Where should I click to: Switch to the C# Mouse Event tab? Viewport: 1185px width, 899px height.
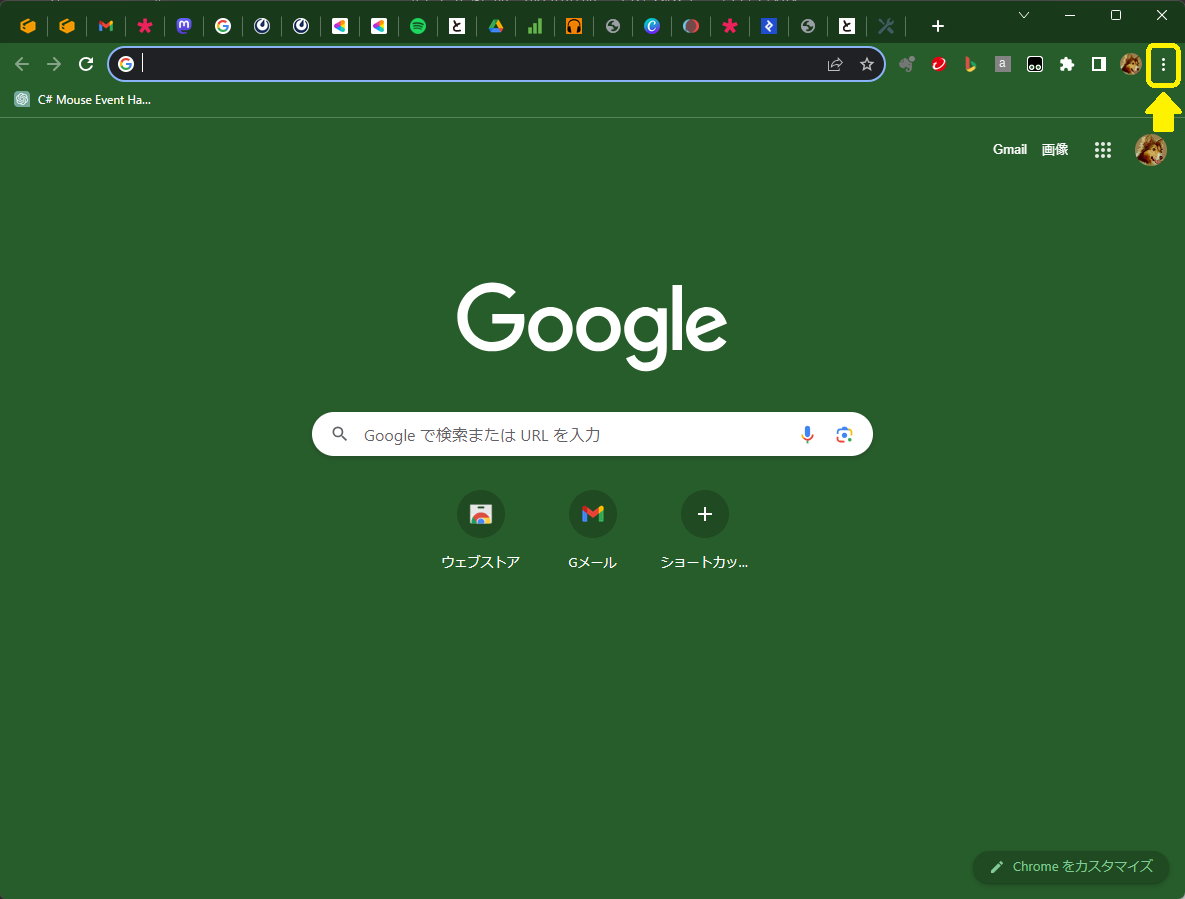coord(83,99)
